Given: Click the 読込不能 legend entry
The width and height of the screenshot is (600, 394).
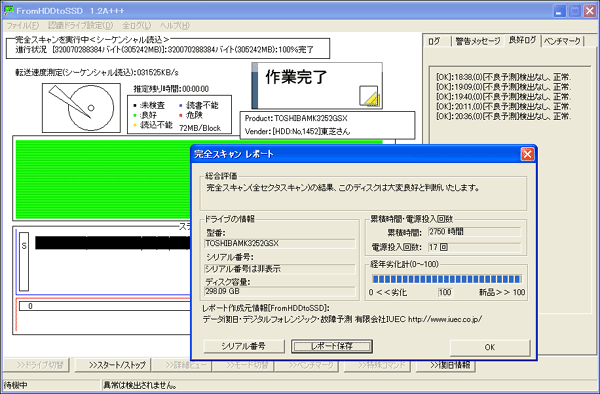Looking at the screenshot, I should coord(152,125).
